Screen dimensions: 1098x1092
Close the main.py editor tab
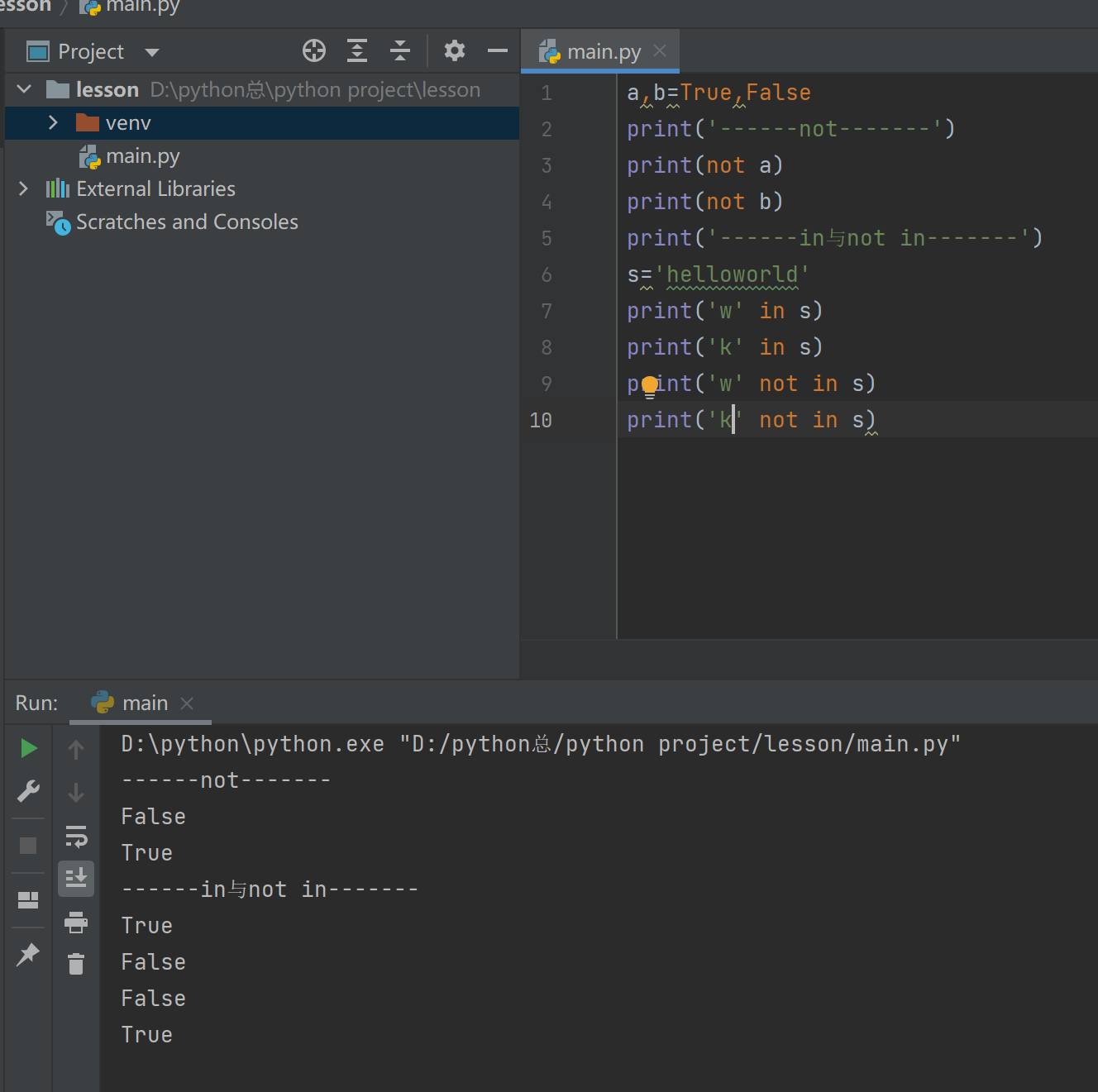tap(660, 51)
